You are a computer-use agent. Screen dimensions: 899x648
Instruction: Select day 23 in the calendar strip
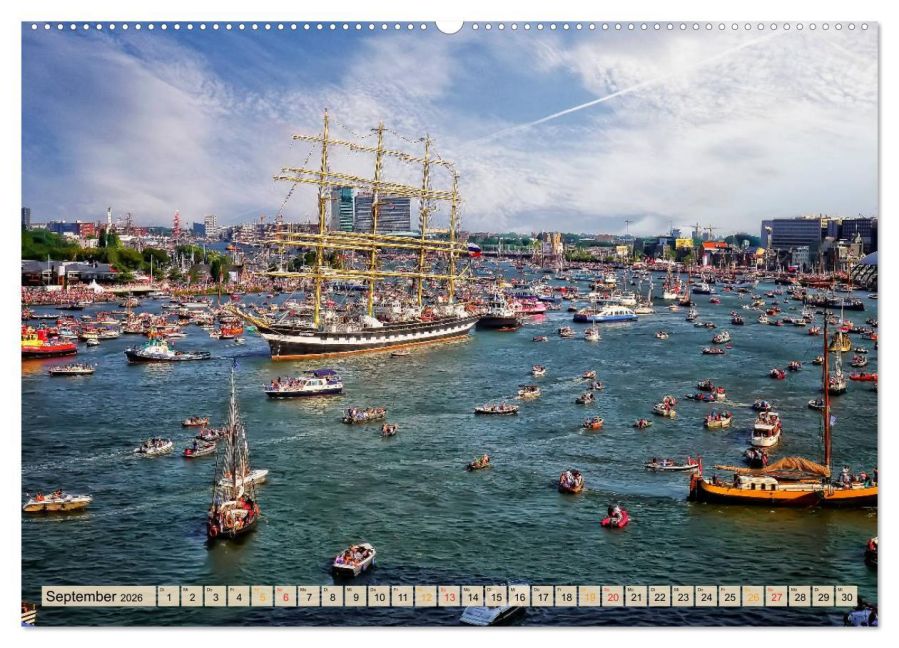pos(683,596)
